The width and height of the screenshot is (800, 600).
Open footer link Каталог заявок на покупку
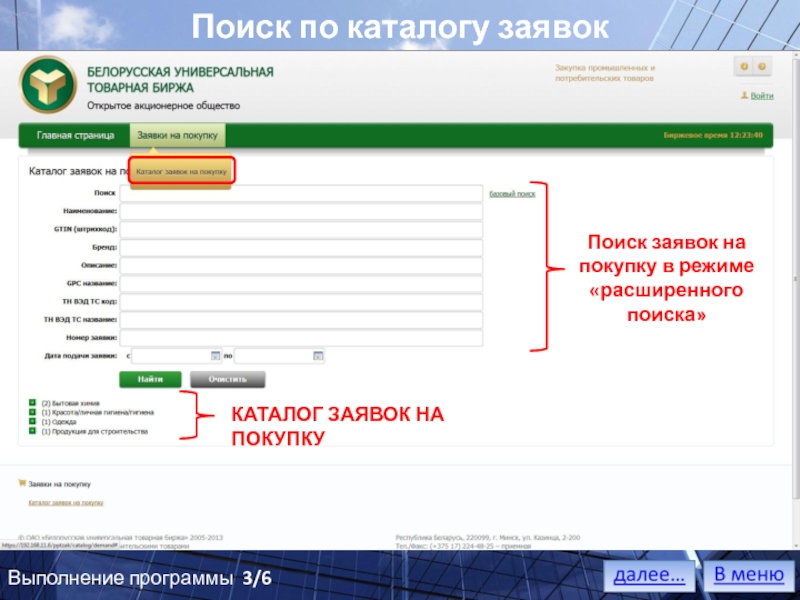(x=66, y=503)
